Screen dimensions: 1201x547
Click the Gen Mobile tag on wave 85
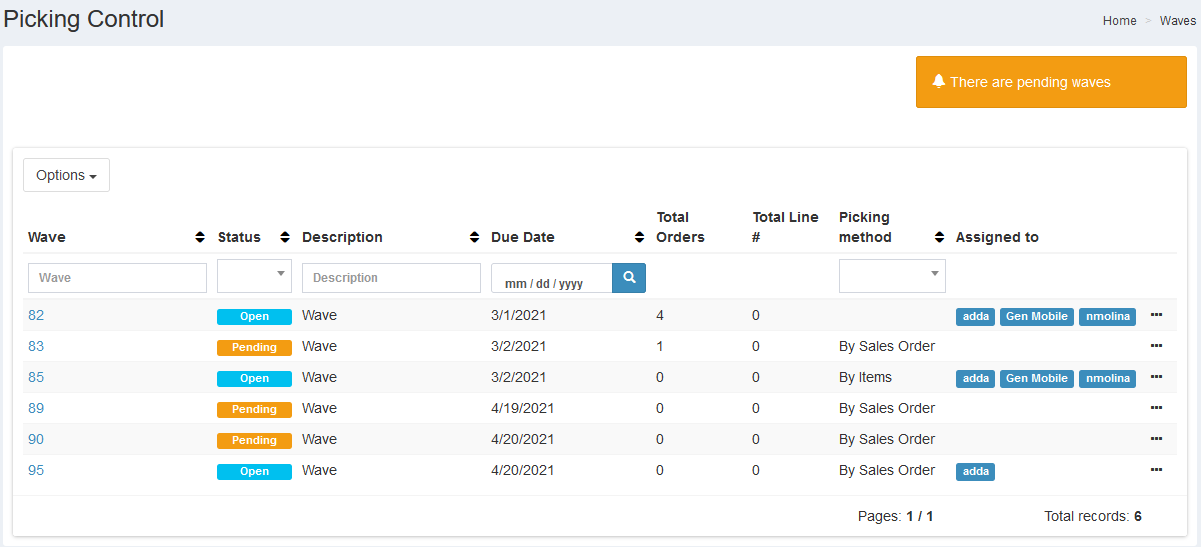1036,378
